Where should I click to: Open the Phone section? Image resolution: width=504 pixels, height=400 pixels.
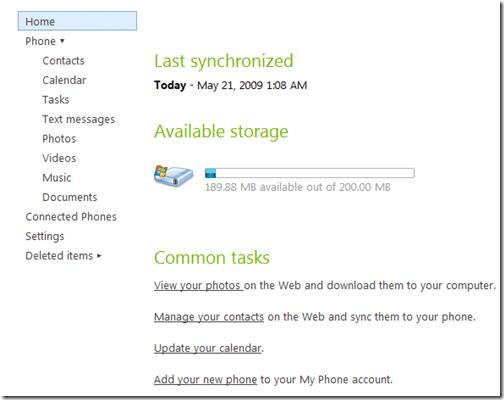point(41,41)
